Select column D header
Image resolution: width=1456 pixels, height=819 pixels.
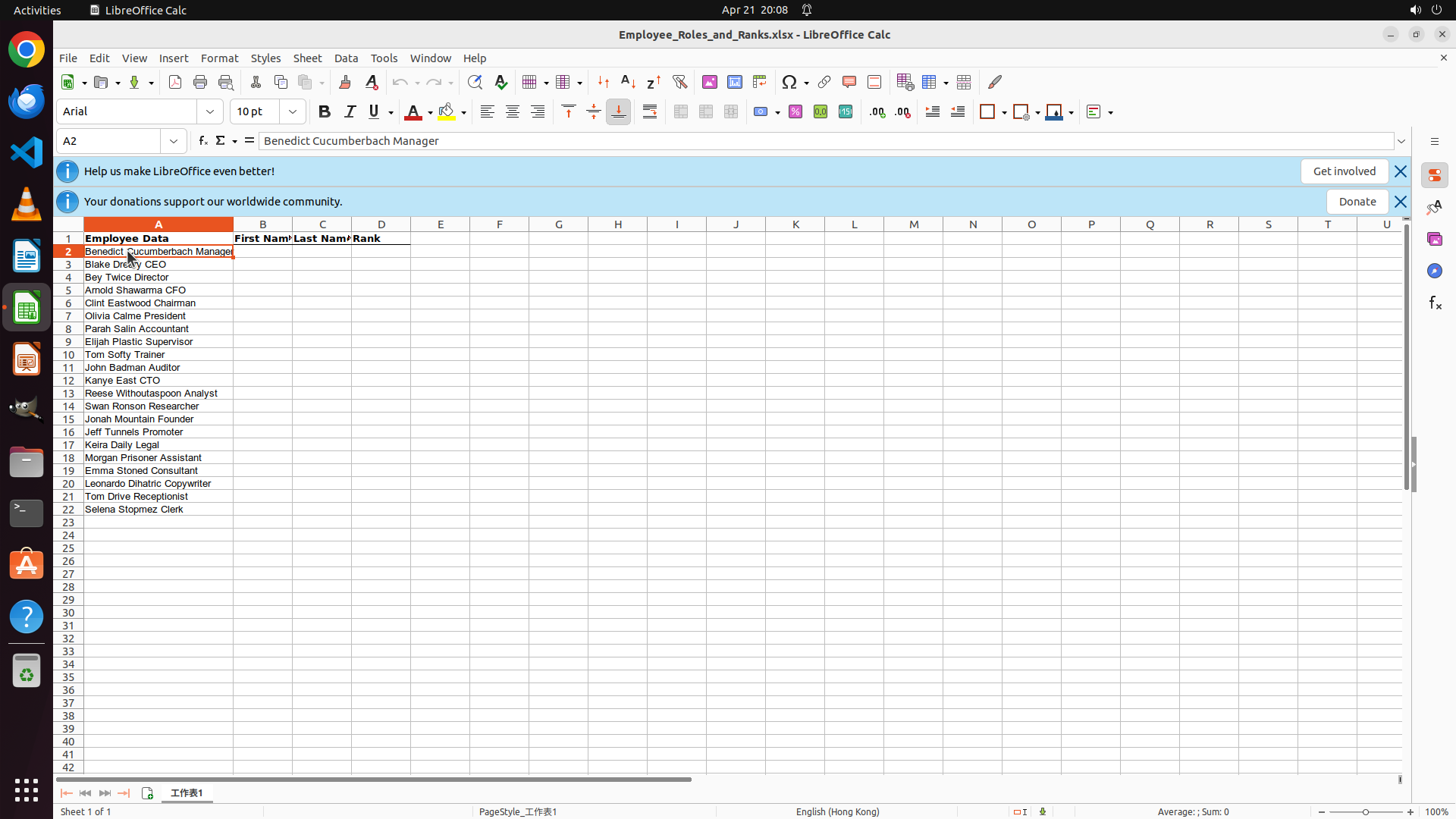coord(381,224)
